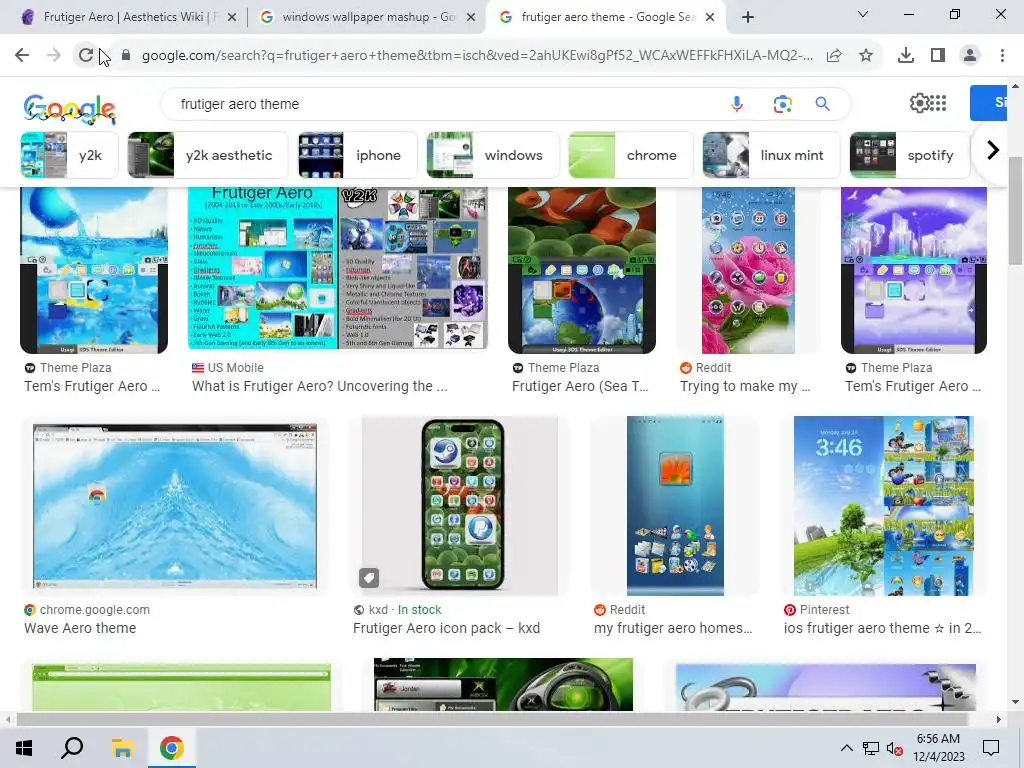Screen dimensions: 1024x768
Task: Open the 'Wave Aero theme' title link
Action: (x=80, y=628)
